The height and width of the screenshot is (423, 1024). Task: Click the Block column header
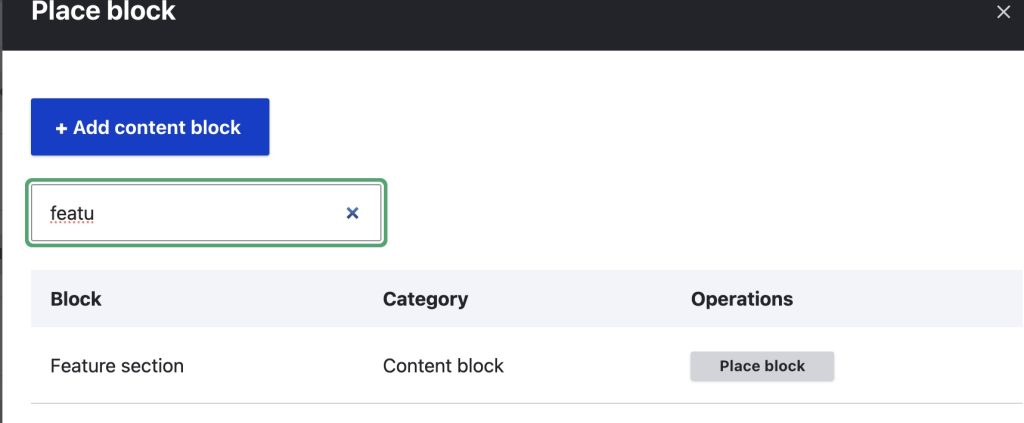pos(76,298)
